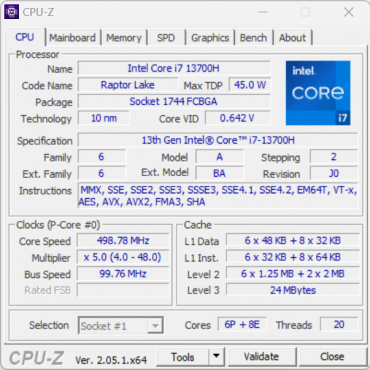Click the Revision value 'J0'

pyautogui.click(x=334, y=173)
